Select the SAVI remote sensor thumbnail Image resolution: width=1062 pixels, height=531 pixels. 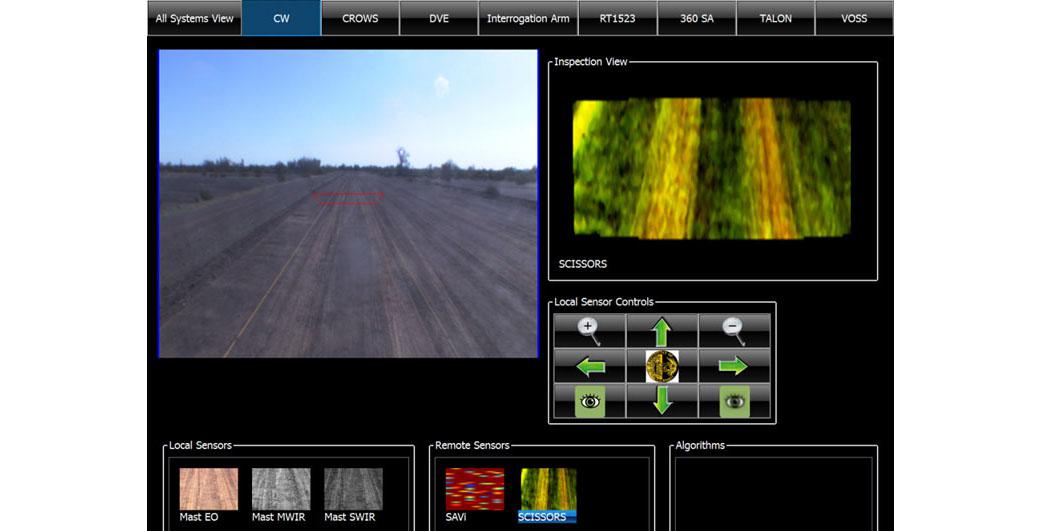click(x=475, y=489)
